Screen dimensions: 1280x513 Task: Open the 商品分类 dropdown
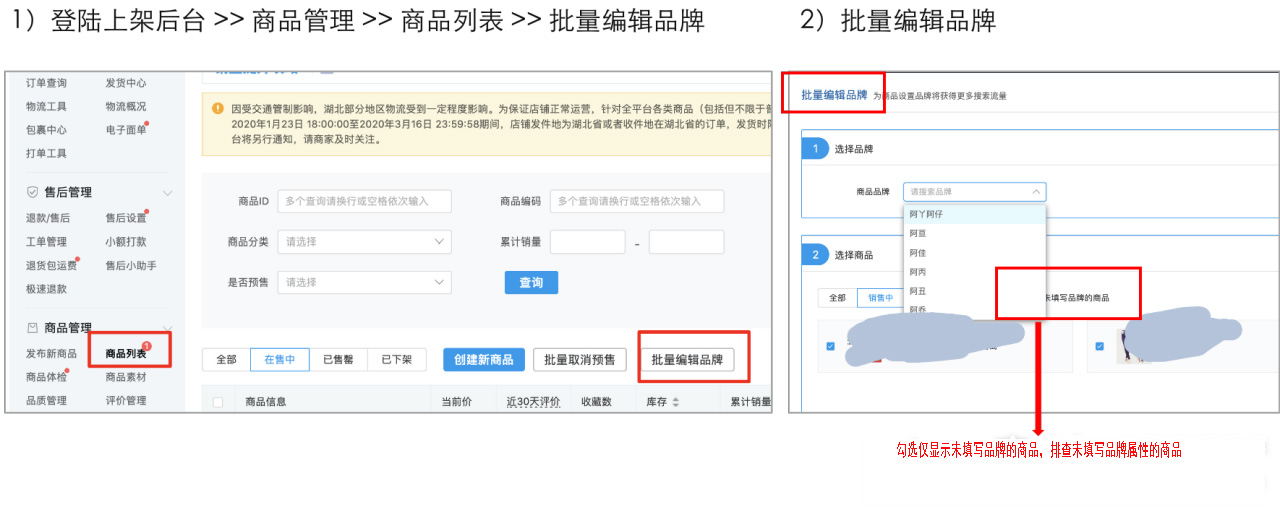(x=364, y=242)
